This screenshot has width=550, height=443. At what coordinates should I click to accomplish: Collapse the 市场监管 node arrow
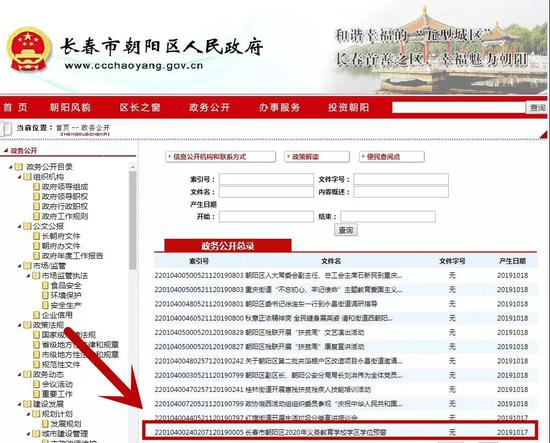[x=20, y=266]
